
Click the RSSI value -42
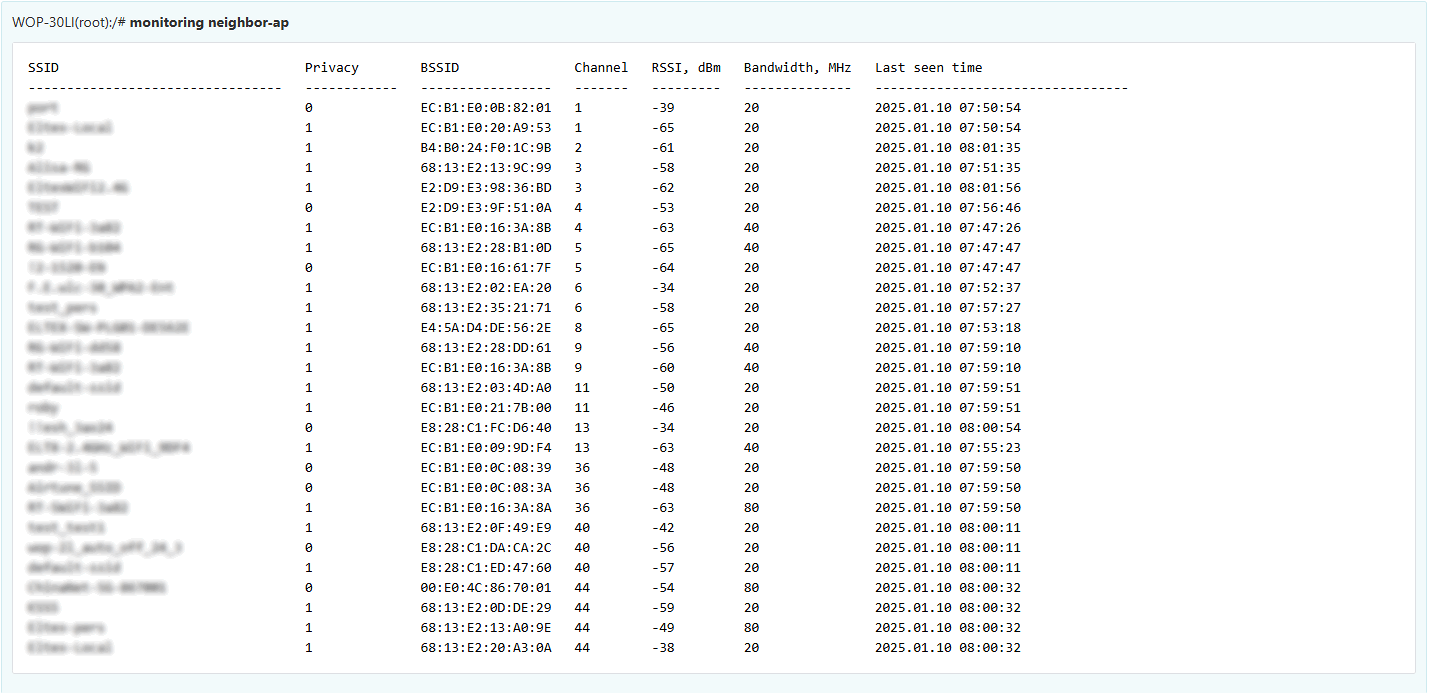[x=663, y=528]
